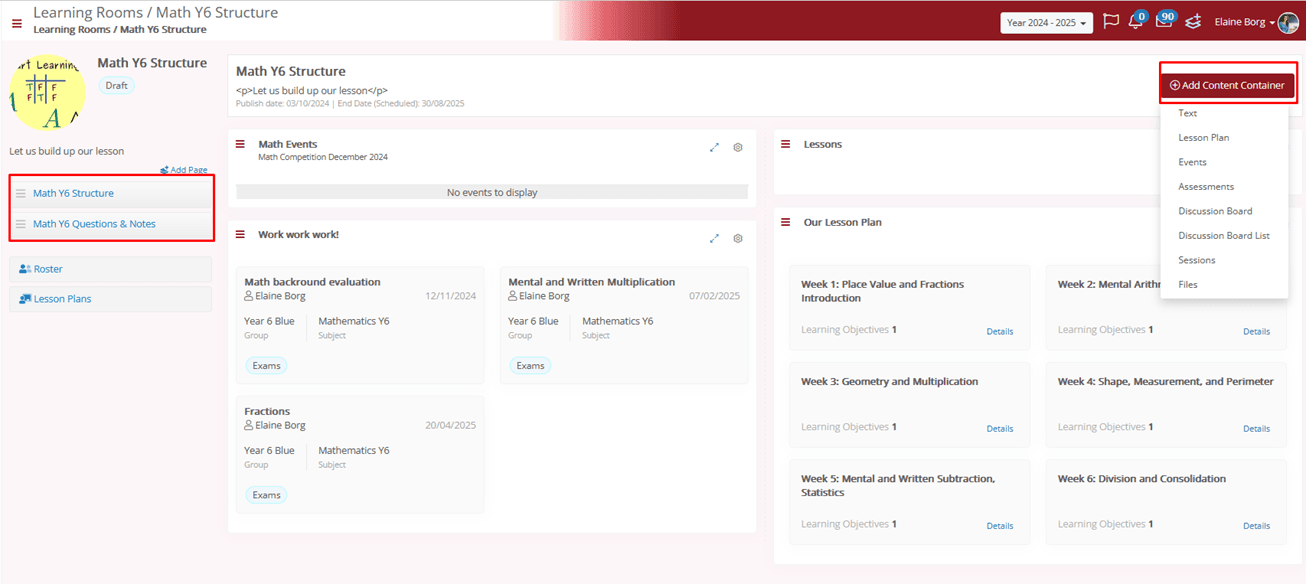Click Exams tag on Math backround evaluation

point(266,366)
